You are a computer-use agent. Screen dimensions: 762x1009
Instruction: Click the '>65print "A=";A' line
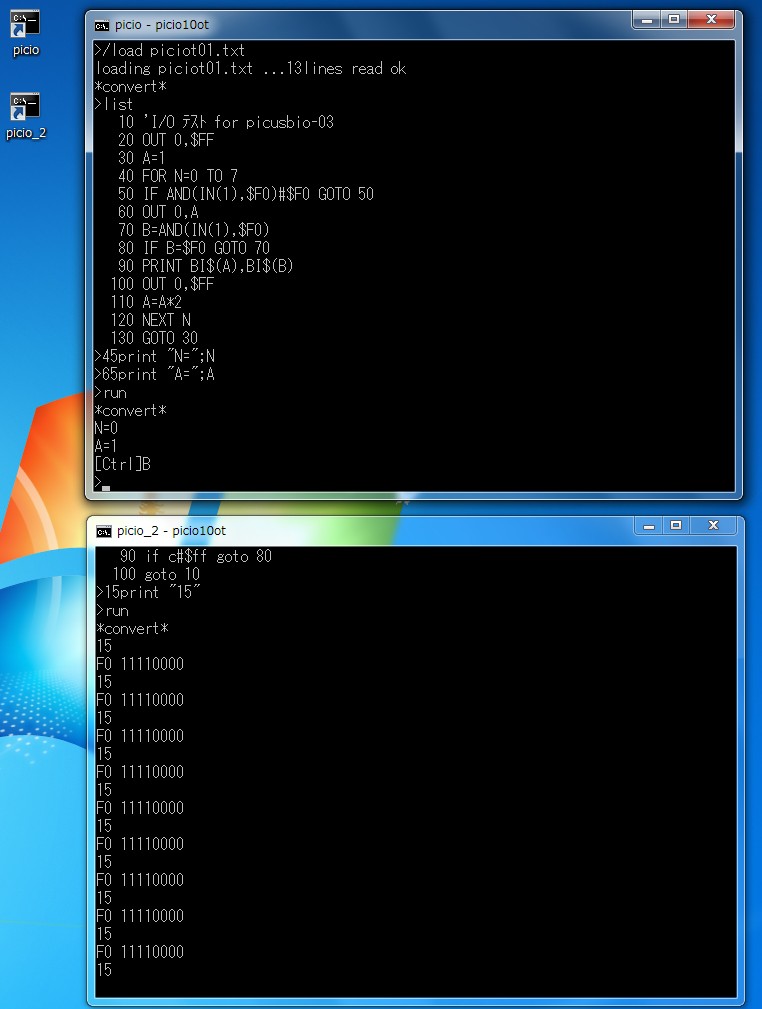154,375
